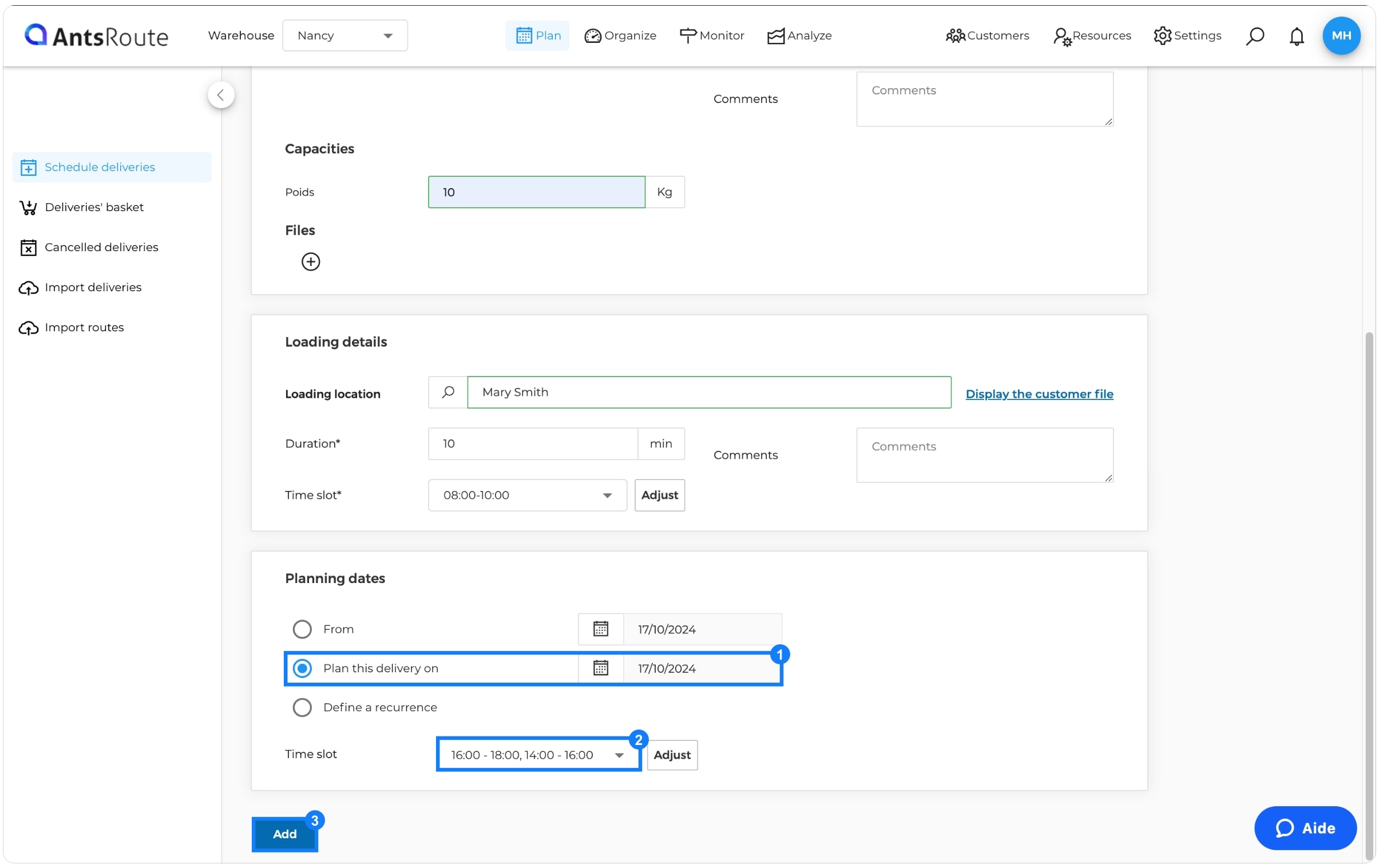Click the Loading details Comments text area
The image size is (1379, 868).
984,455
